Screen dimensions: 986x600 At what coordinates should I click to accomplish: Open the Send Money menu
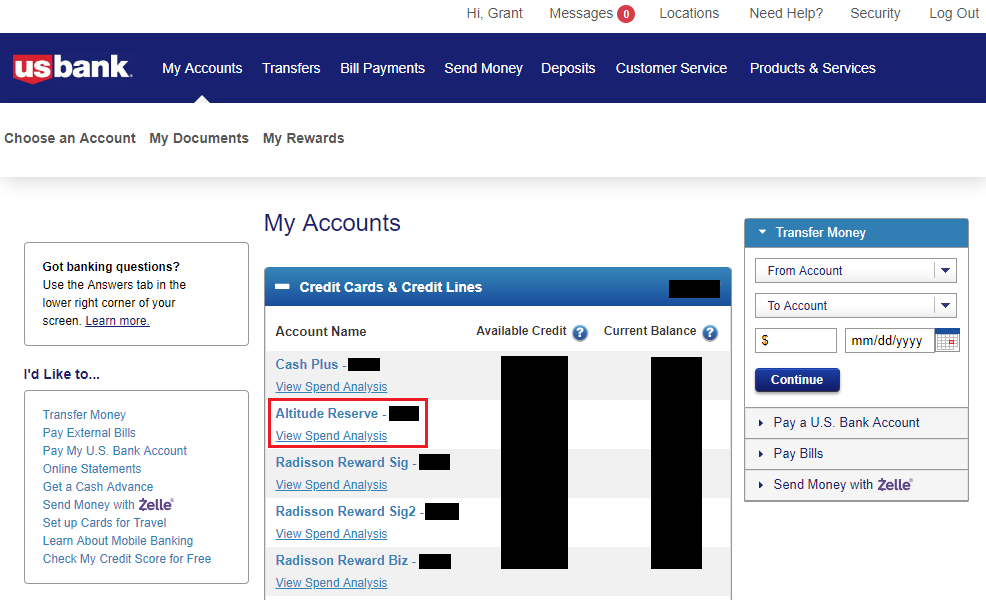click(484, 68)
